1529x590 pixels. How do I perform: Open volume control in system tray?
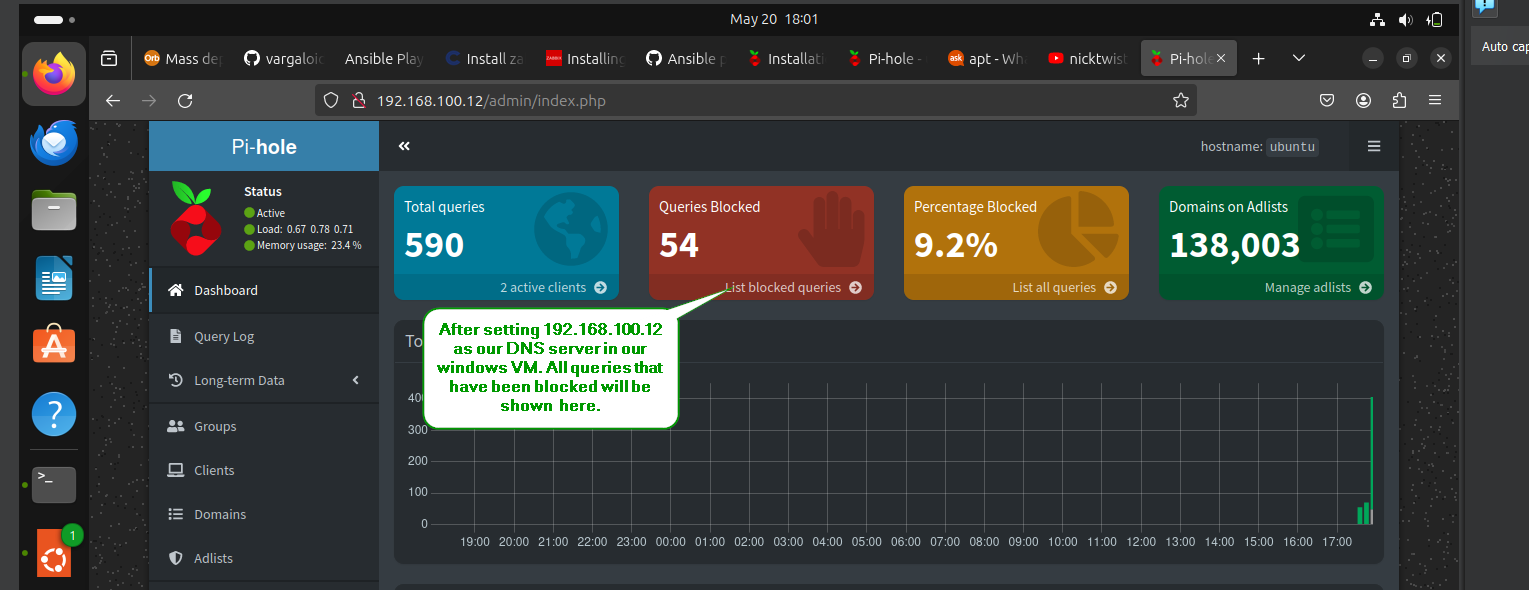(1405, 19)
